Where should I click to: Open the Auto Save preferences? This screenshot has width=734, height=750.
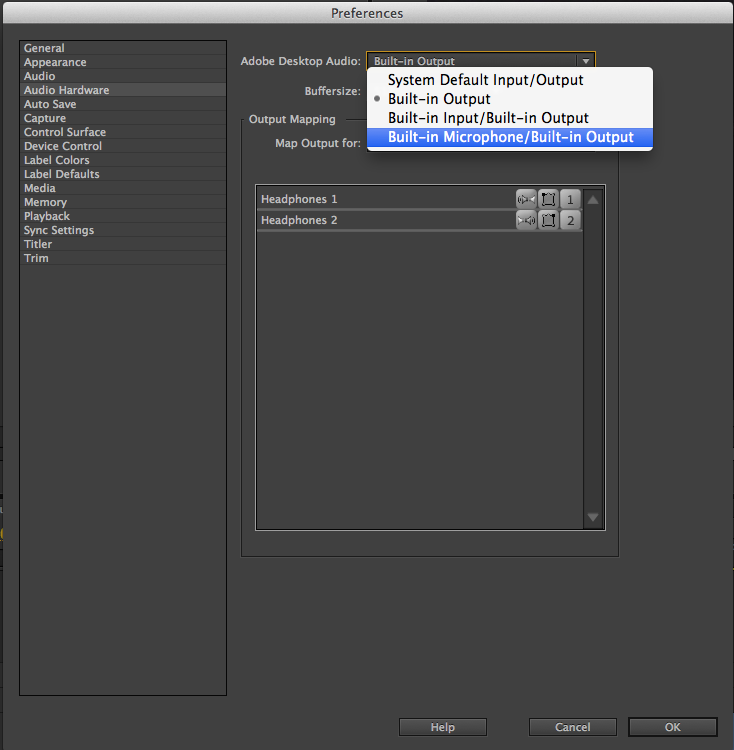click(x=123, y=104)
